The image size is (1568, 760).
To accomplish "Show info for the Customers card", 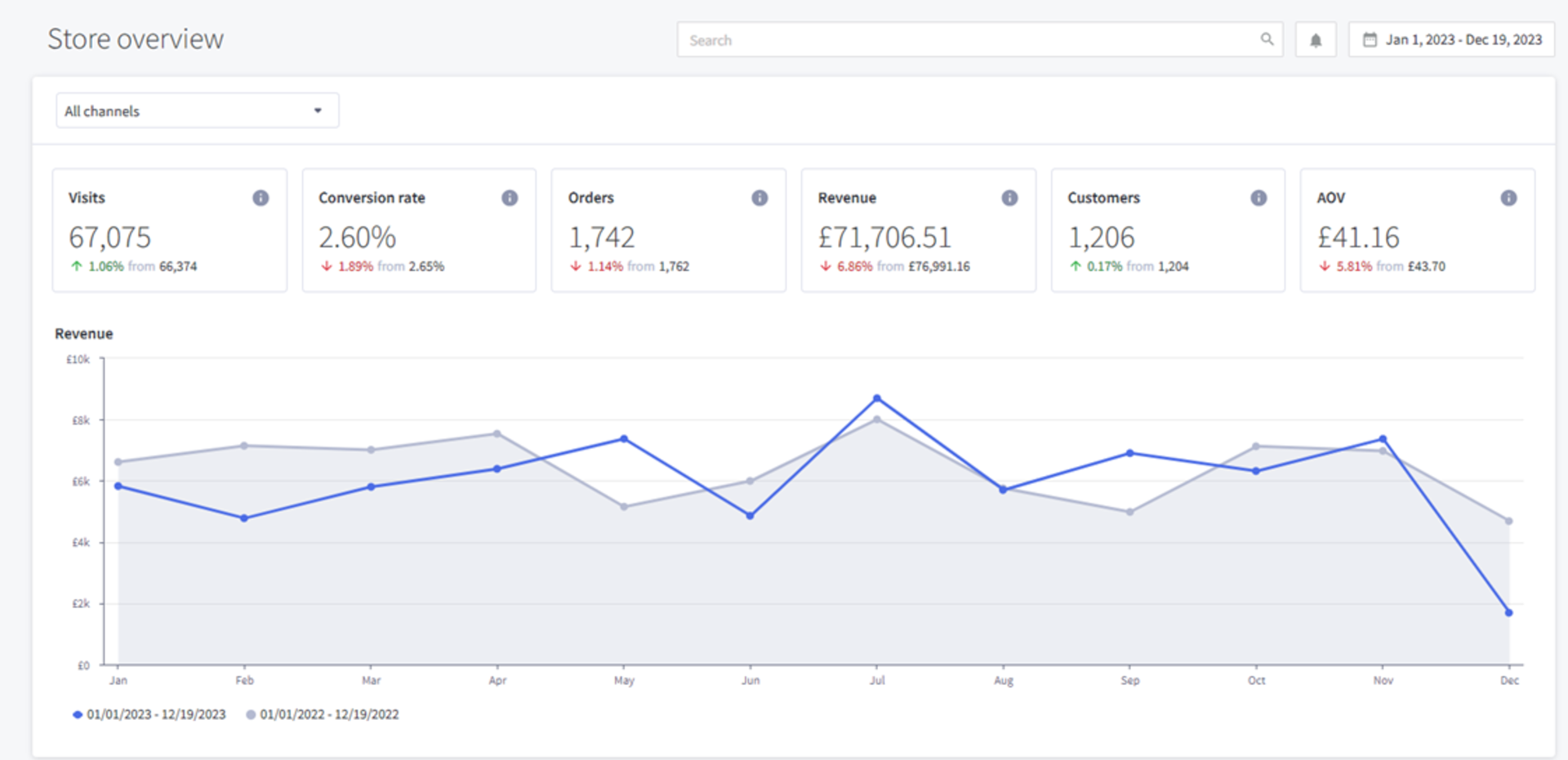I will click(1258, 198).
